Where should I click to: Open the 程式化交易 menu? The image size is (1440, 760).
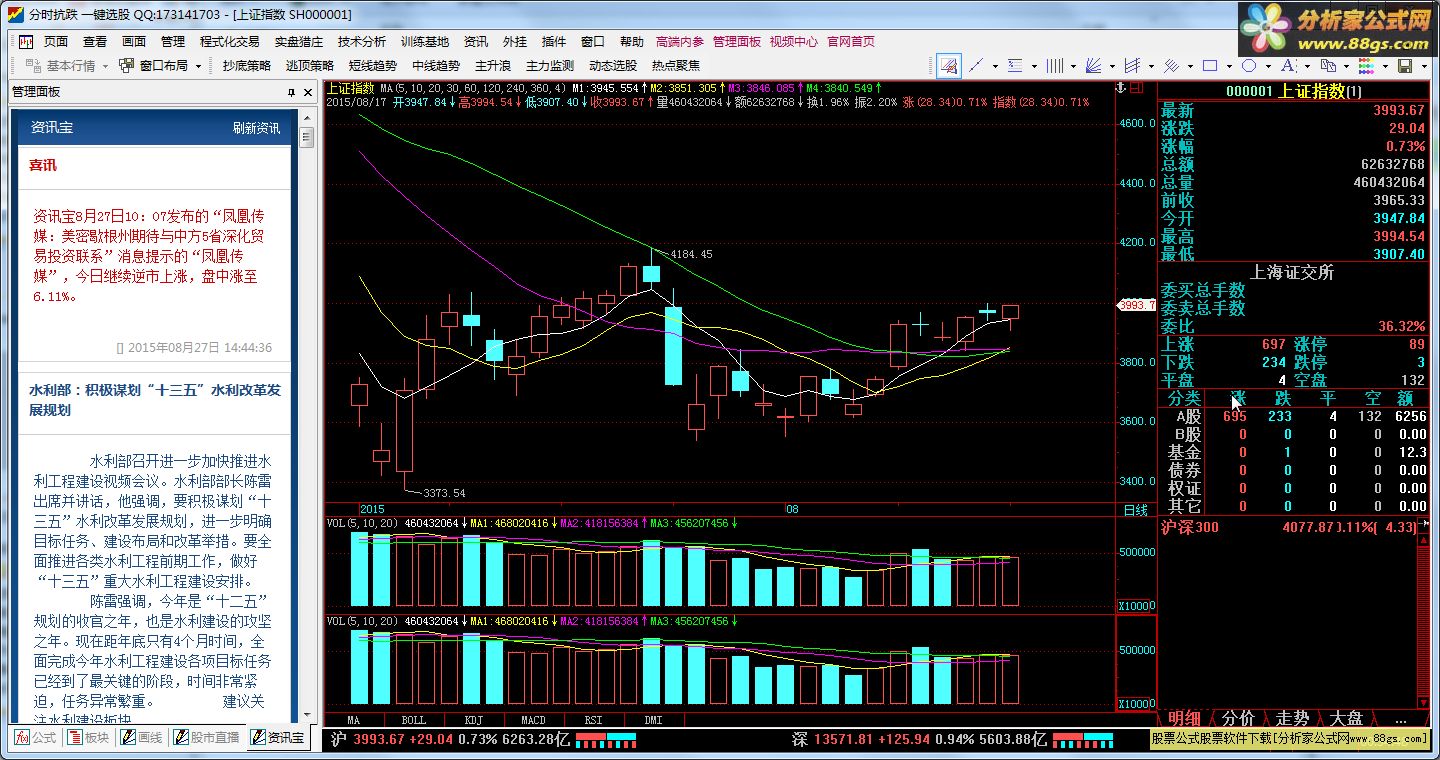click(x=229, y=42)
